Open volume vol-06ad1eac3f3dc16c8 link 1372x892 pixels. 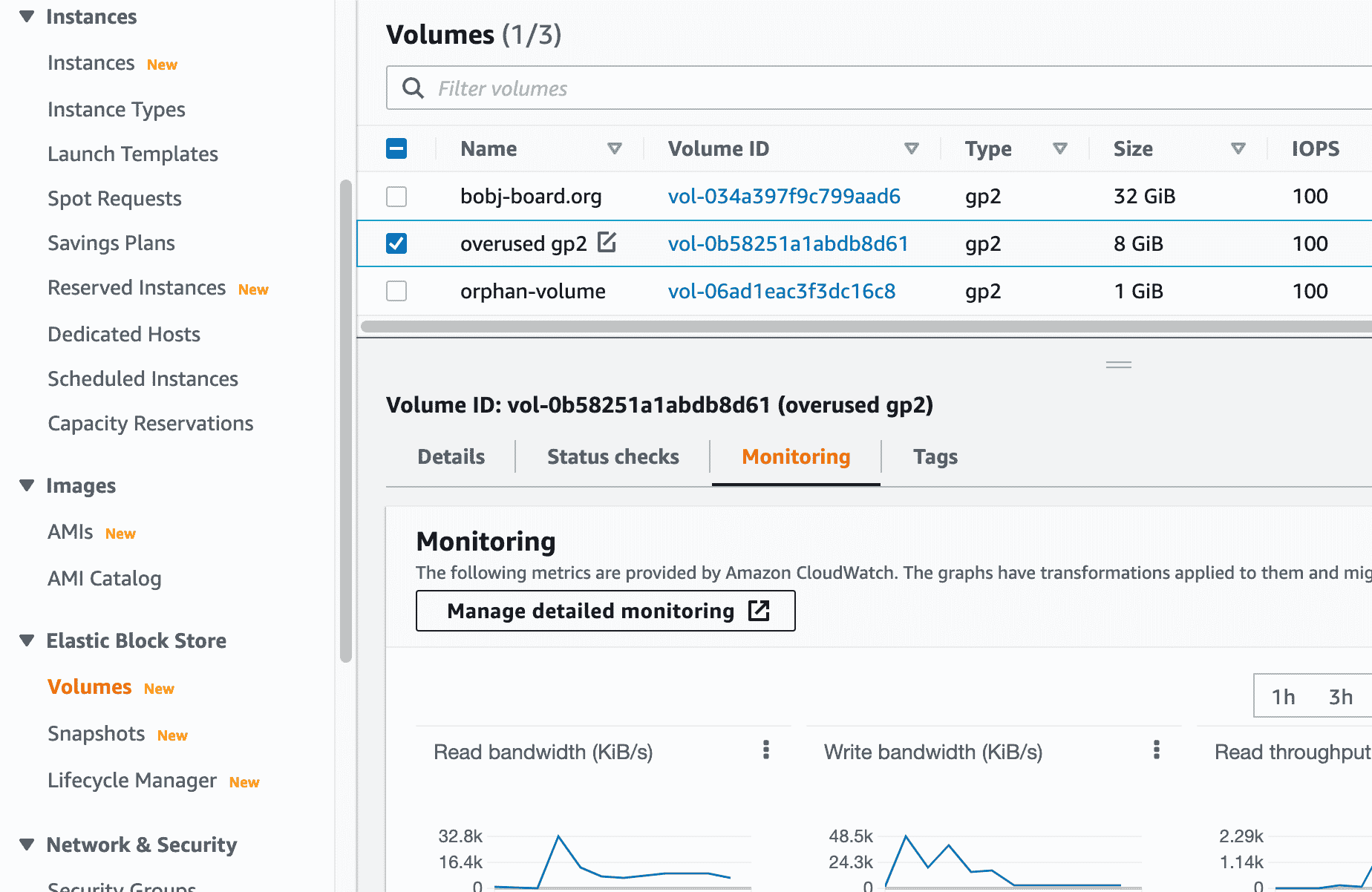click(x=781, y=291)
